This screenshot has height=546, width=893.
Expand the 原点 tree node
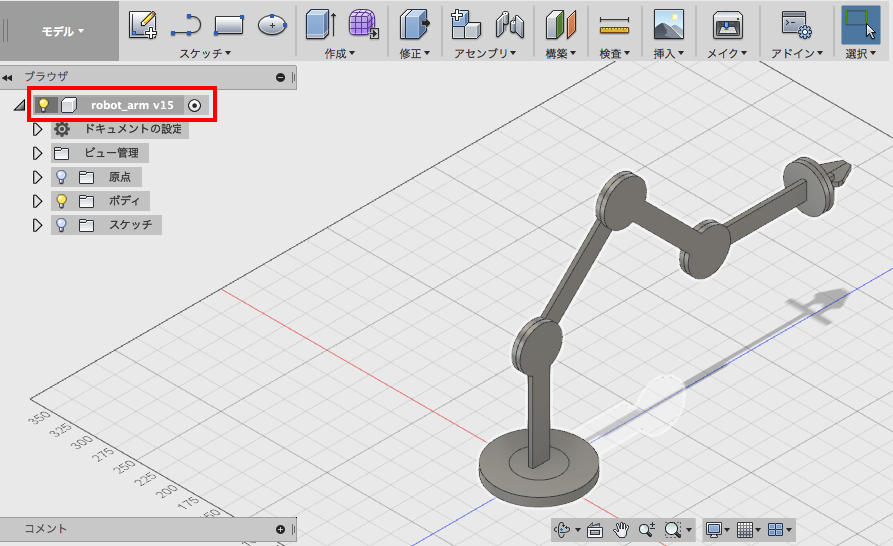click(38, 177)
